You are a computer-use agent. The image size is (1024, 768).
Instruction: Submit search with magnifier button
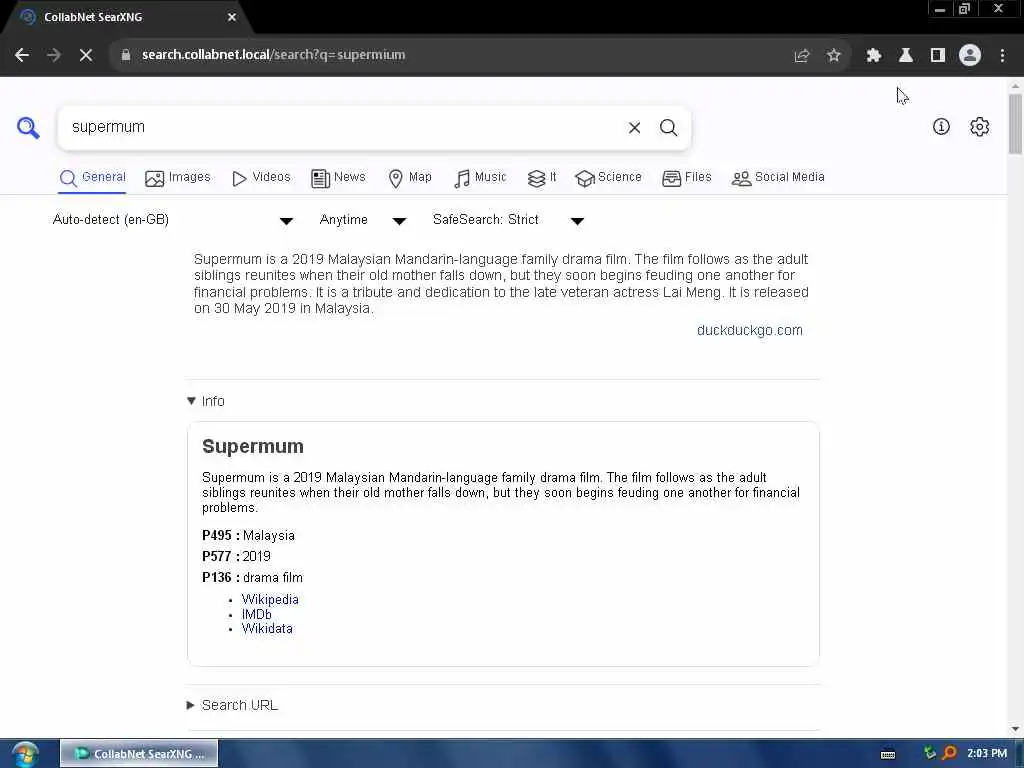click(x=668, y=128)
